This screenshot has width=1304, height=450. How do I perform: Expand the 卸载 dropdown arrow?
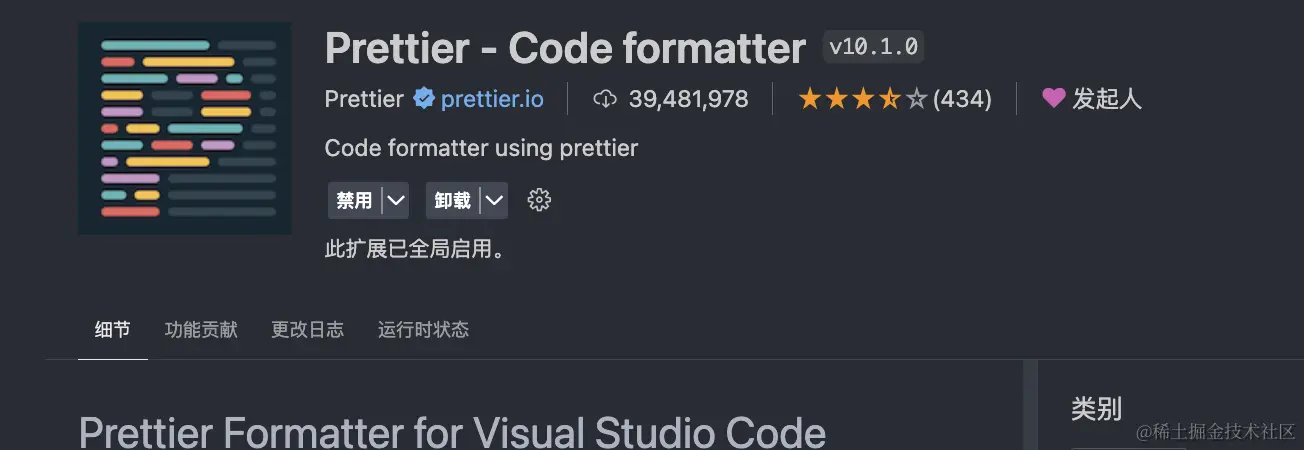click(x=494, y=200)
